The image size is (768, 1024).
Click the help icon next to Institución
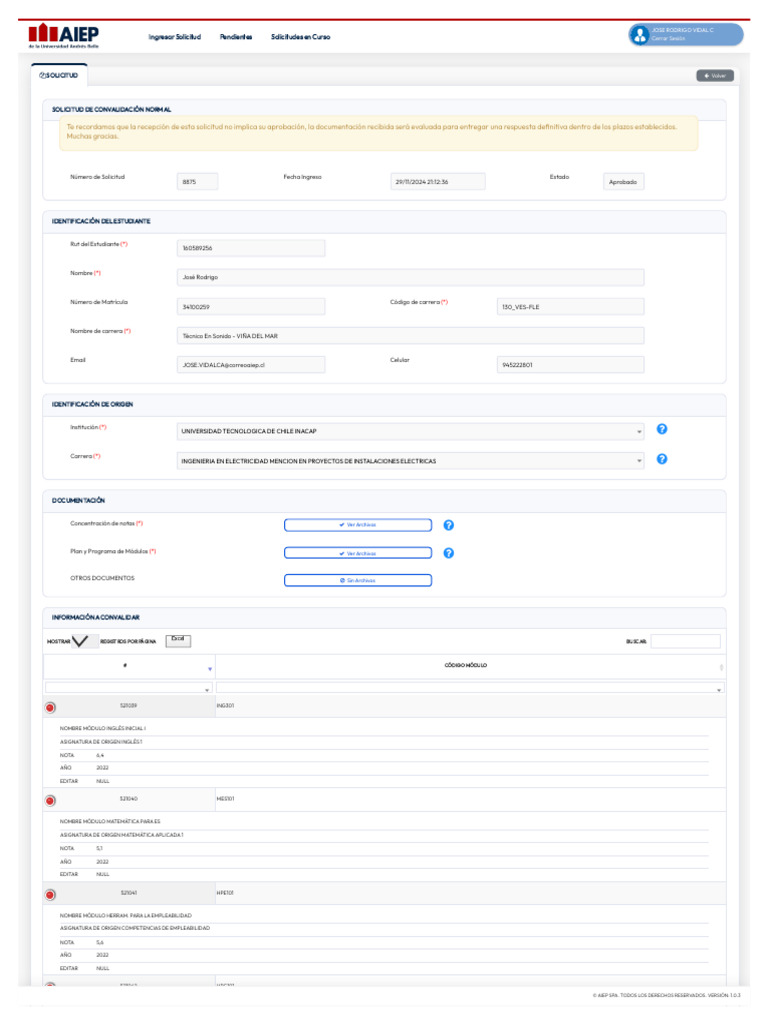click(x=662, y=429)
